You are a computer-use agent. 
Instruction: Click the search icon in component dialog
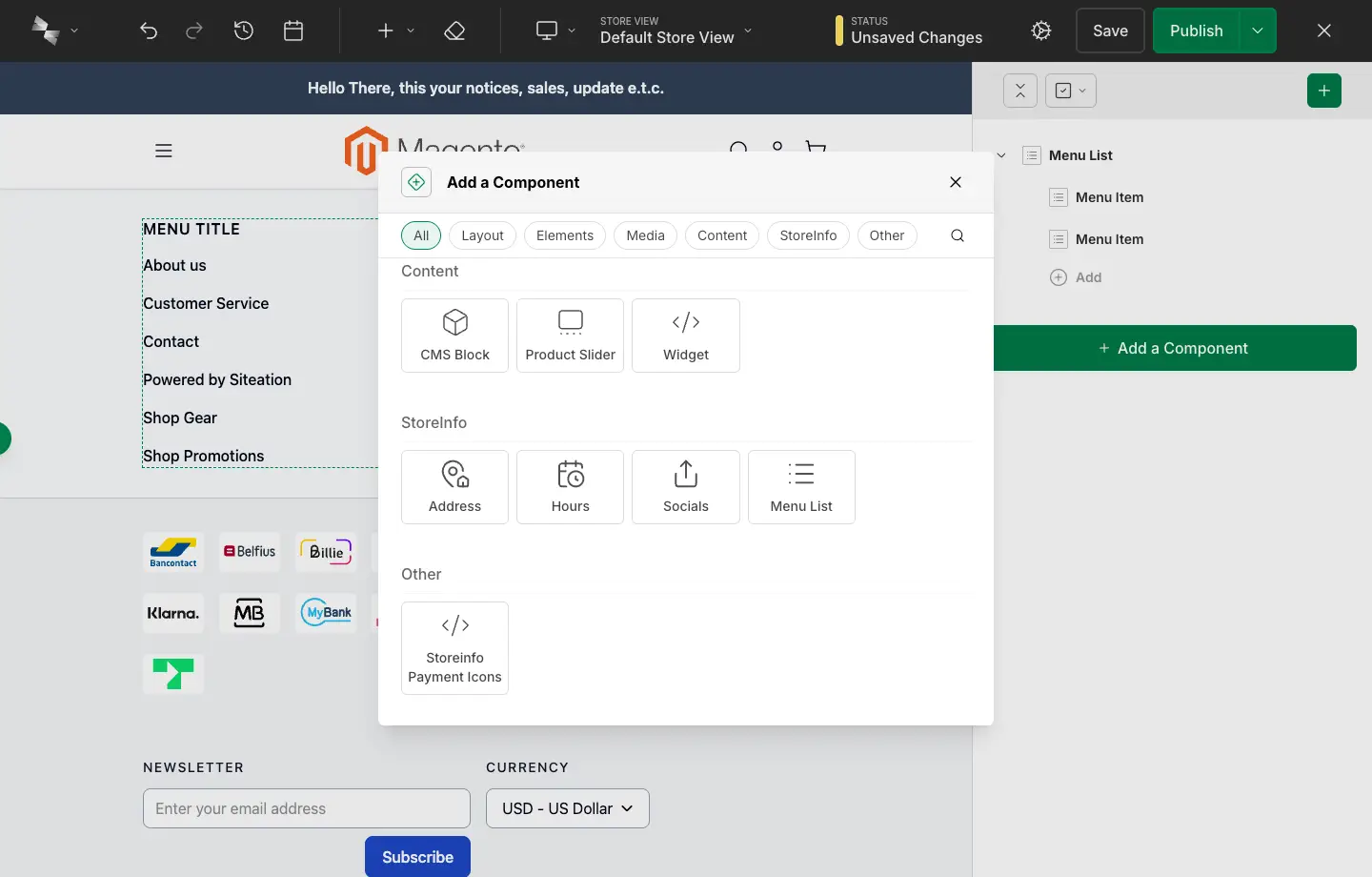958,235
